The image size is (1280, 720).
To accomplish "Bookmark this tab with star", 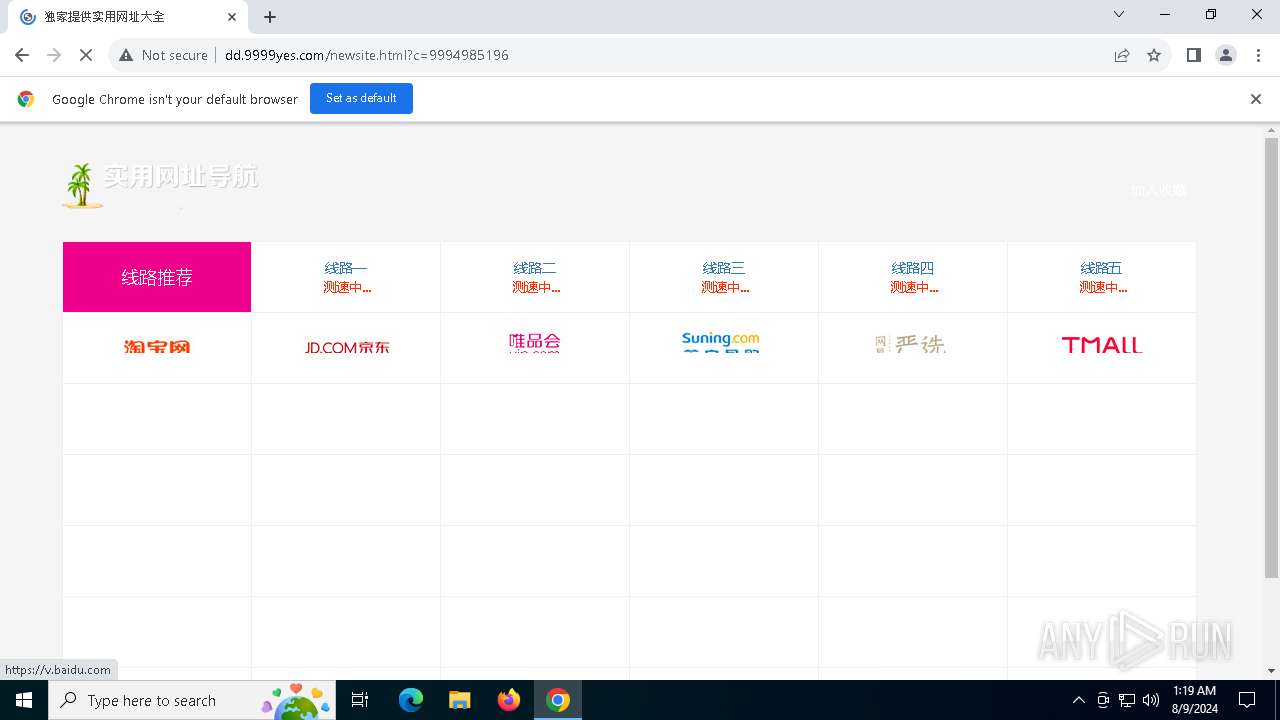I will coord(1154,55).
